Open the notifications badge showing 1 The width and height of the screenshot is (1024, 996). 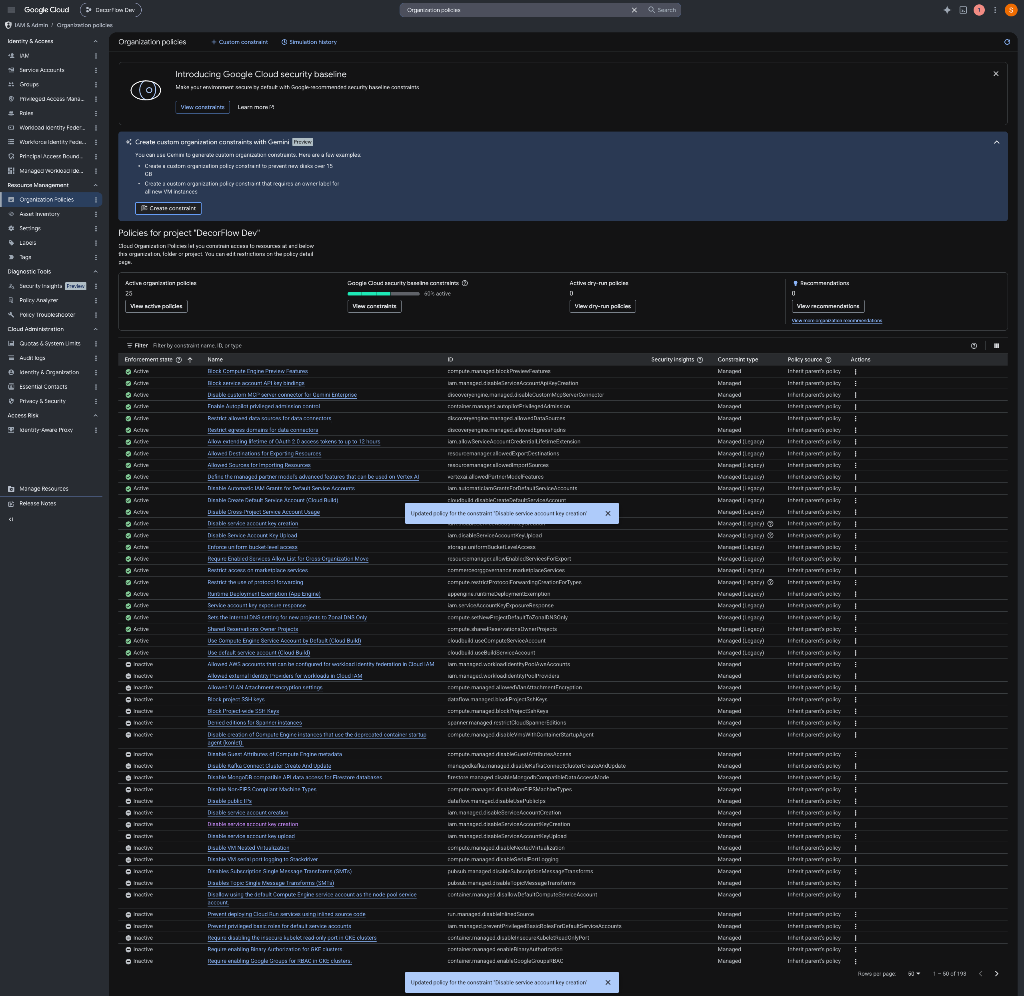979,10
